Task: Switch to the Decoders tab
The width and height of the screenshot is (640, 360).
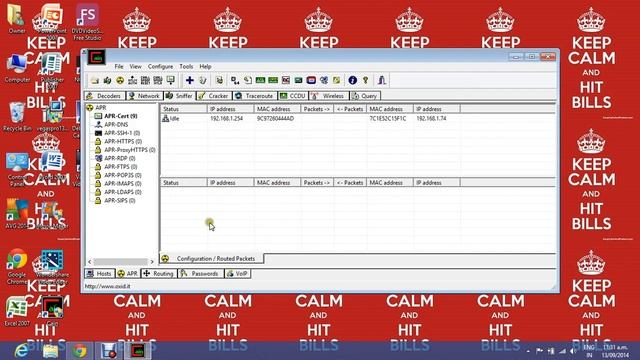Action: pyautogui.click(x=104, y=96)
